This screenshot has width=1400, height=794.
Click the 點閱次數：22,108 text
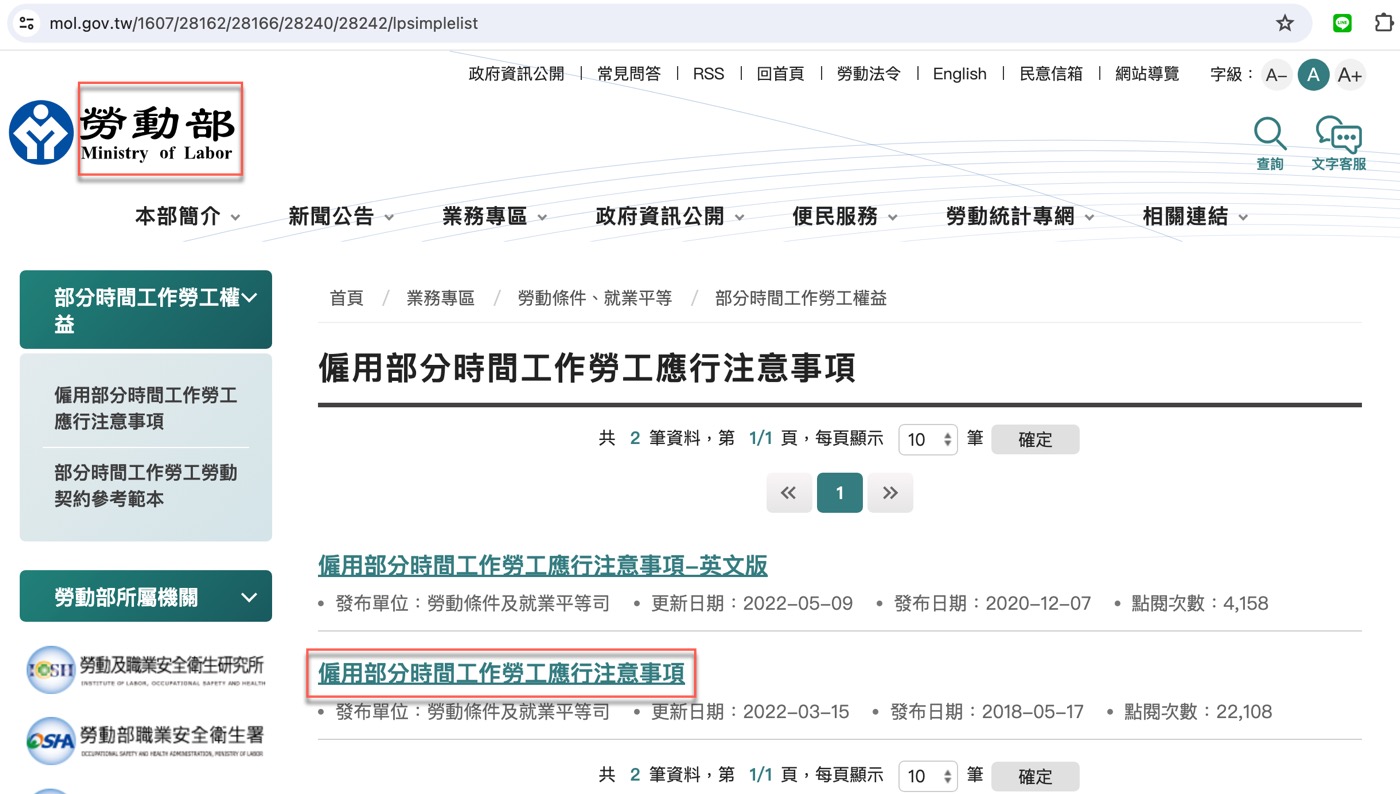pyautogui.click(x=1198, y=712)
